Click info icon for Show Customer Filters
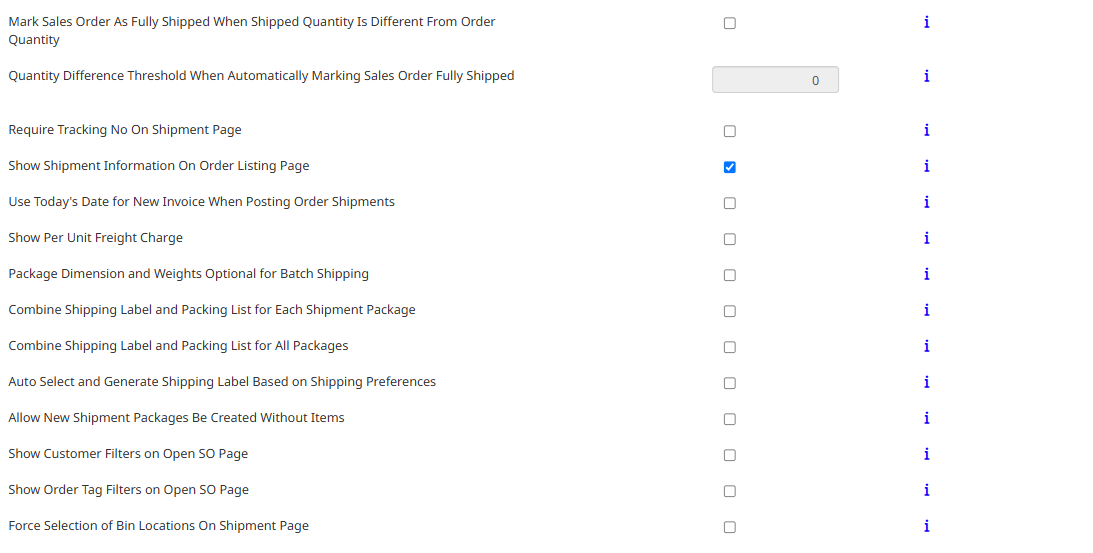1093x553 pixels. click(926, 454)
